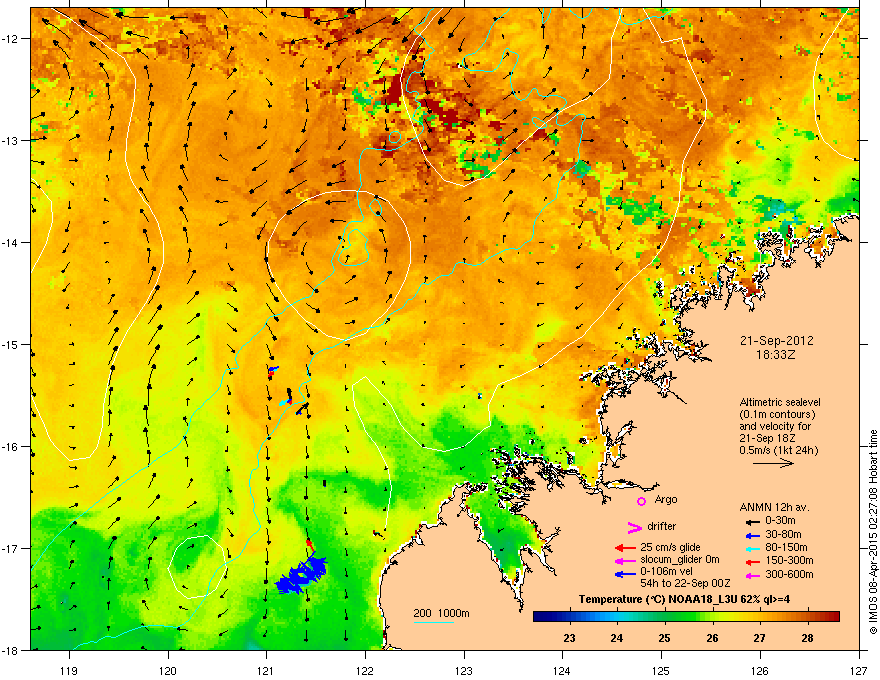This screenshot has width=880, height=680.
Task: Click the '300-600m' depth label
Action: tap(789, 575)
